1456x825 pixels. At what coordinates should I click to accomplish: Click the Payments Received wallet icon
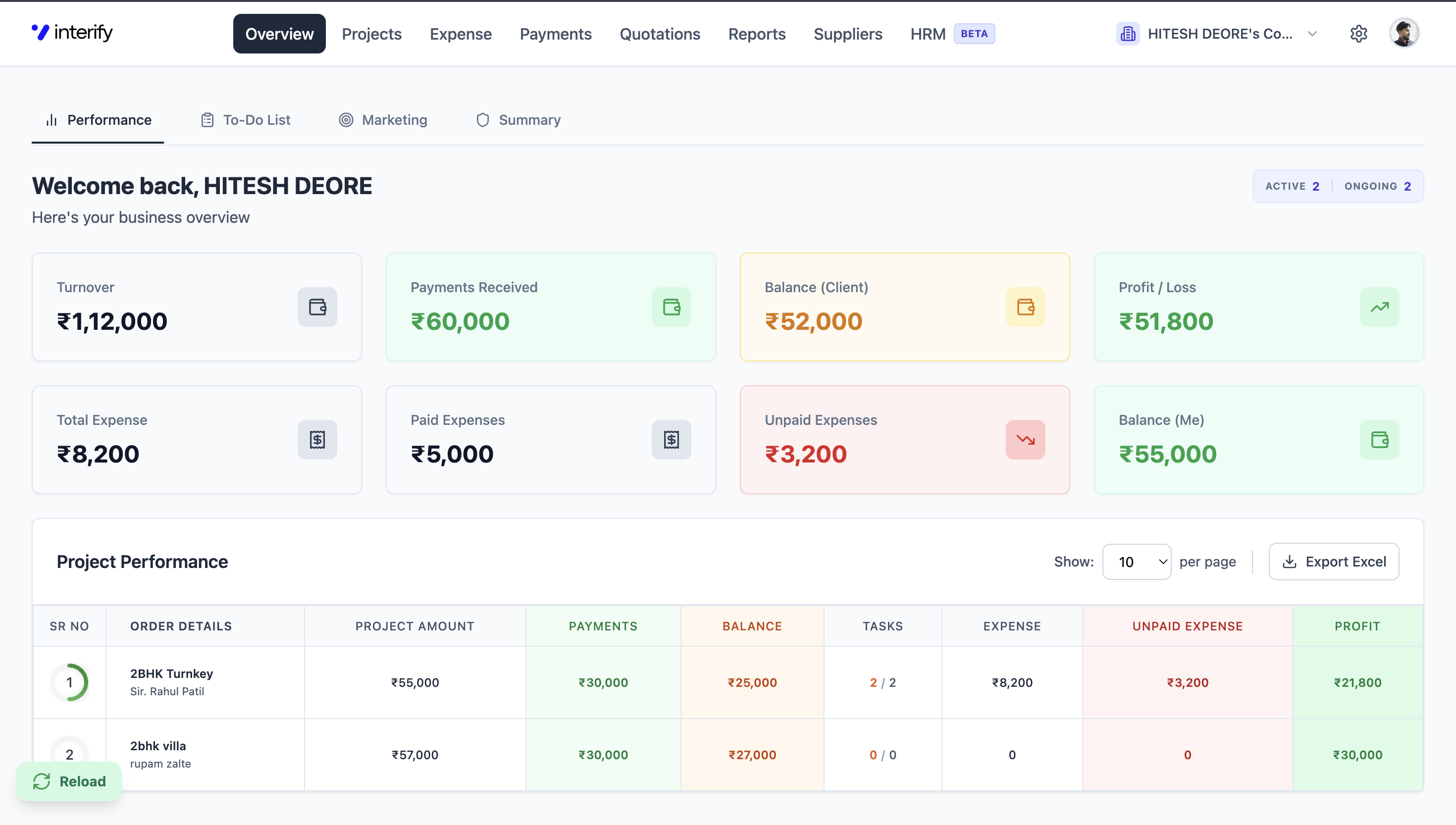(671, 307)
